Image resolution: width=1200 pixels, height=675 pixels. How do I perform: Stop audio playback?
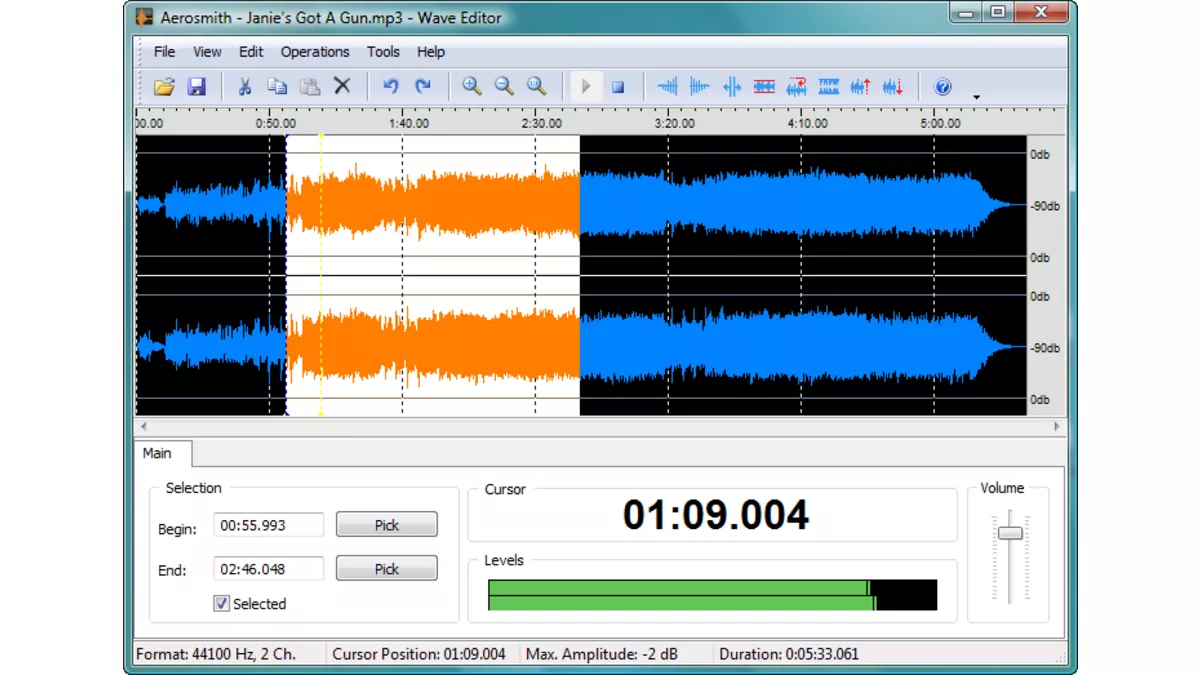click(x=617, y=86)
